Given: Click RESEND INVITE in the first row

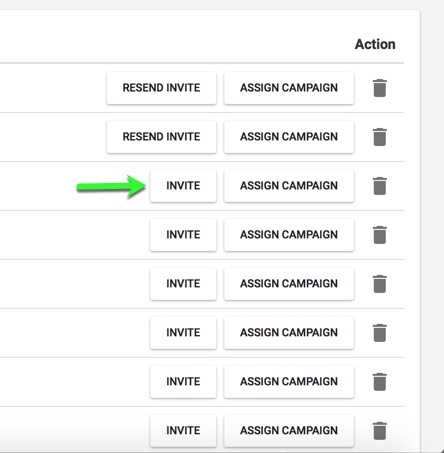Looking at the screenshot, I should click(x=161, y=88).
